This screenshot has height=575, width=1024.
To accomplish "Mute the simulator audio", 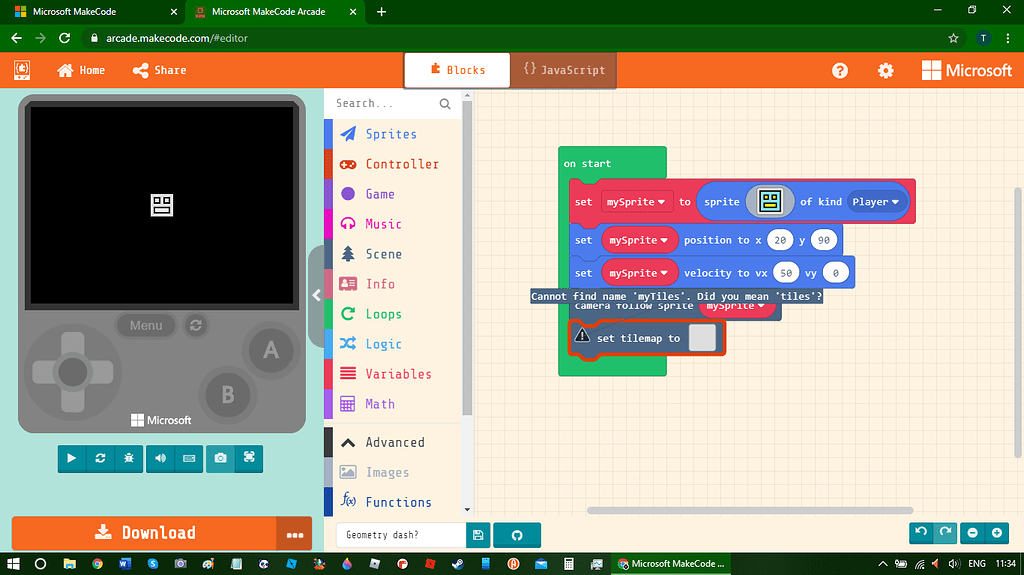I will pyautogui.click(x=160, y=458).
